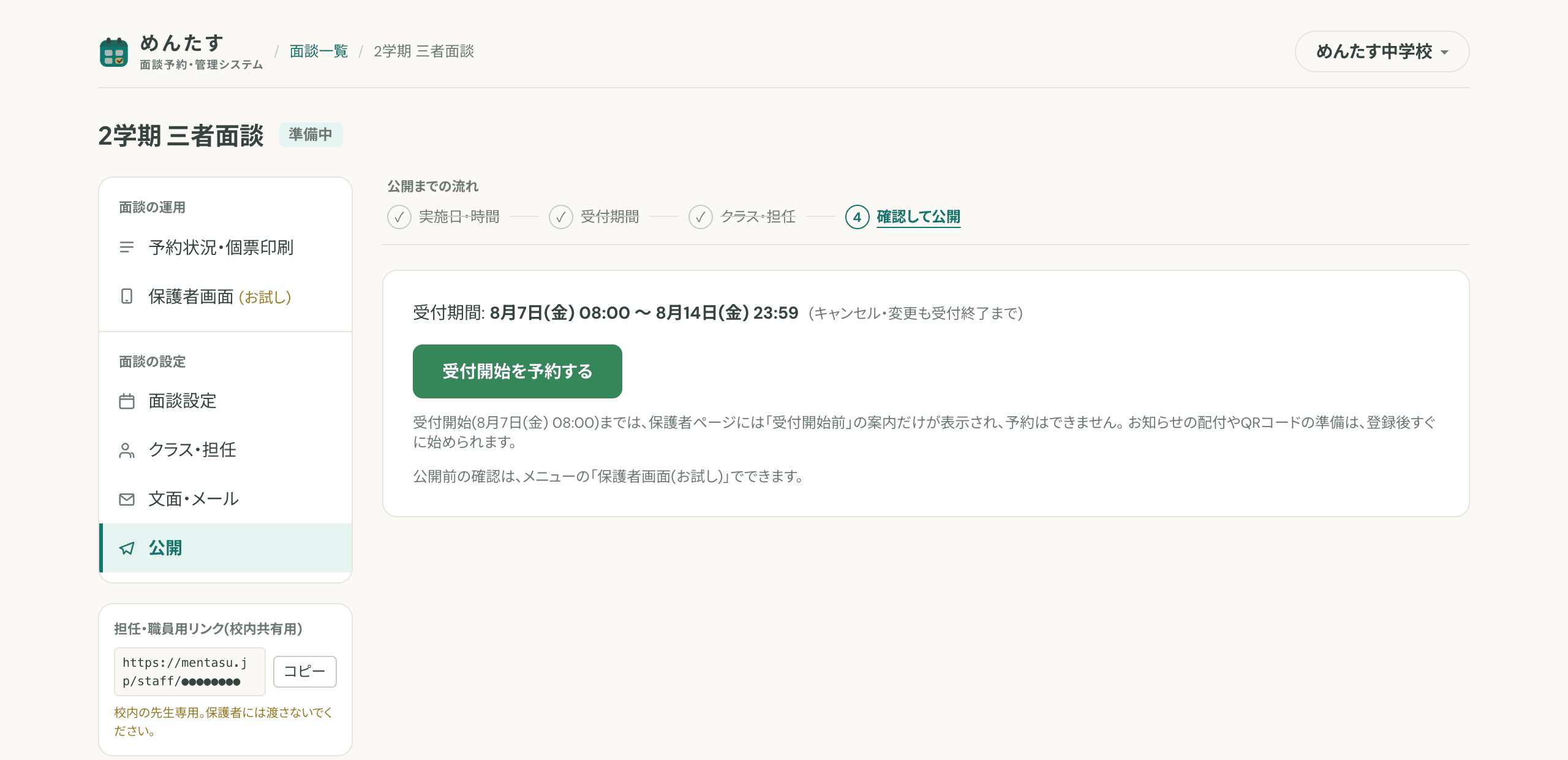
Task: Click the calendar icon beside 面談設定
Action: pyautogui.click(x=127, y=401)
